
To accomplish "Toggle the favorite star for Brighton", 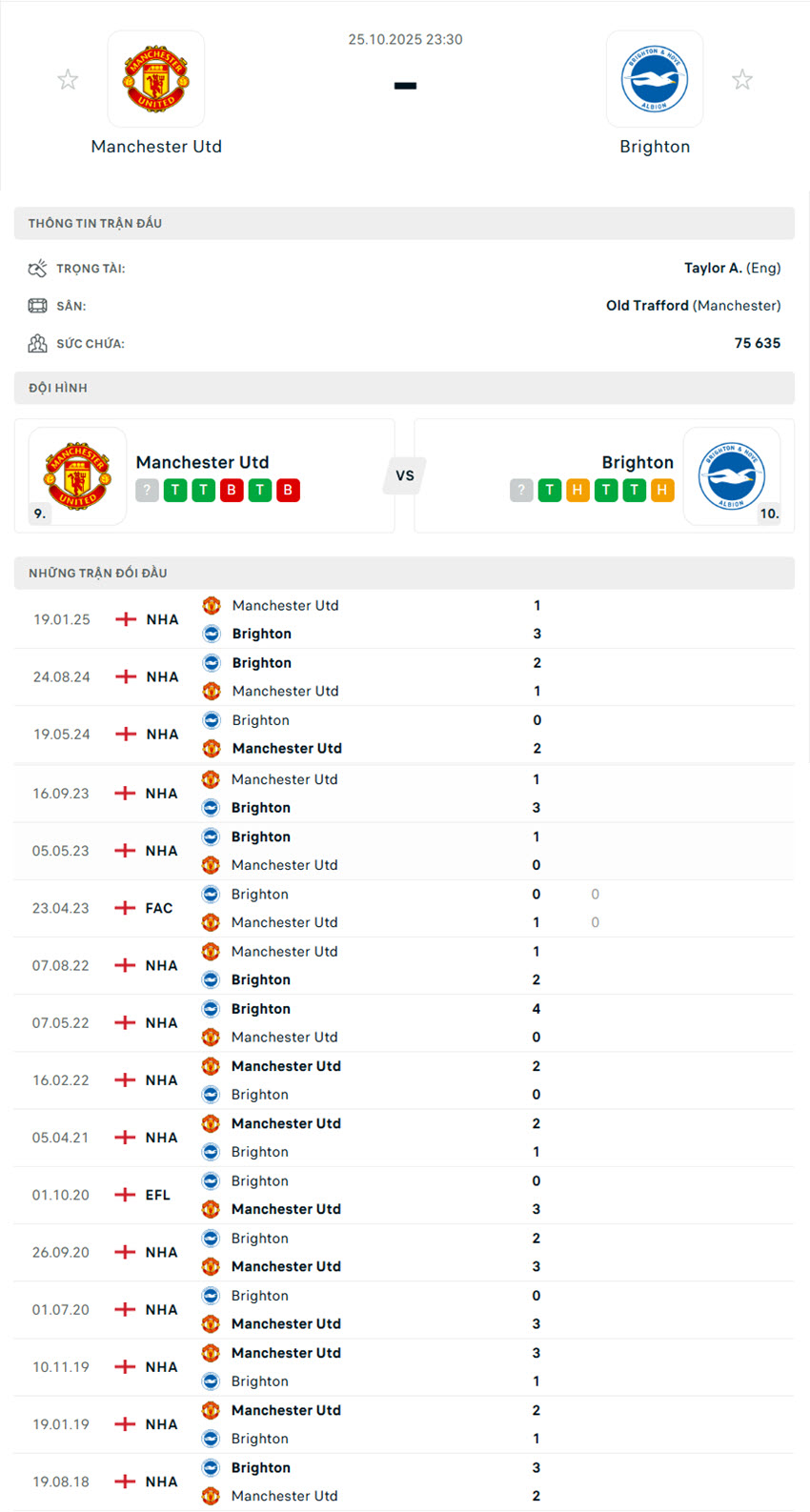I will coord(742,79).
